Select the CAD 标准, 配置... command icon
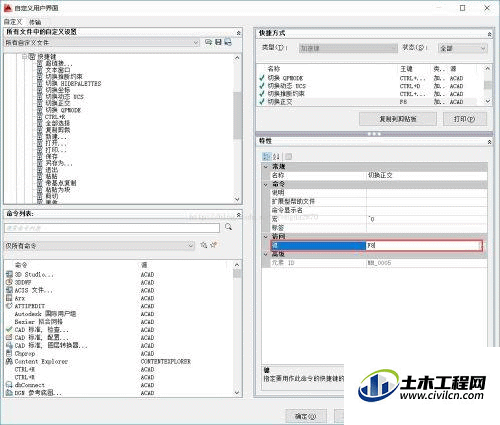Screen dimensions: 500x425 [9, 337]
